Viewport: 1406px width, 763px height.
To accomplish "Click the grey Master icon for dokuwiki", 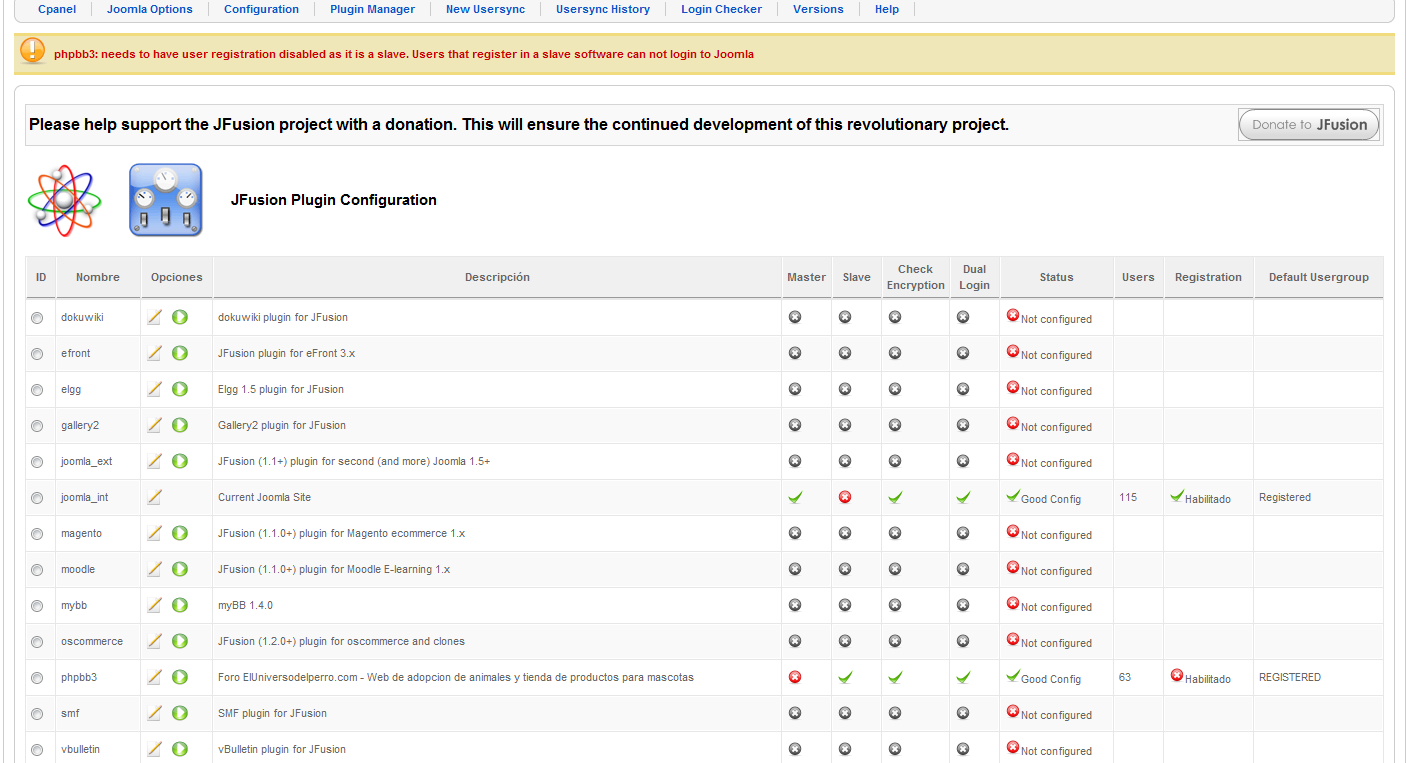I will (x=795, y=317).
